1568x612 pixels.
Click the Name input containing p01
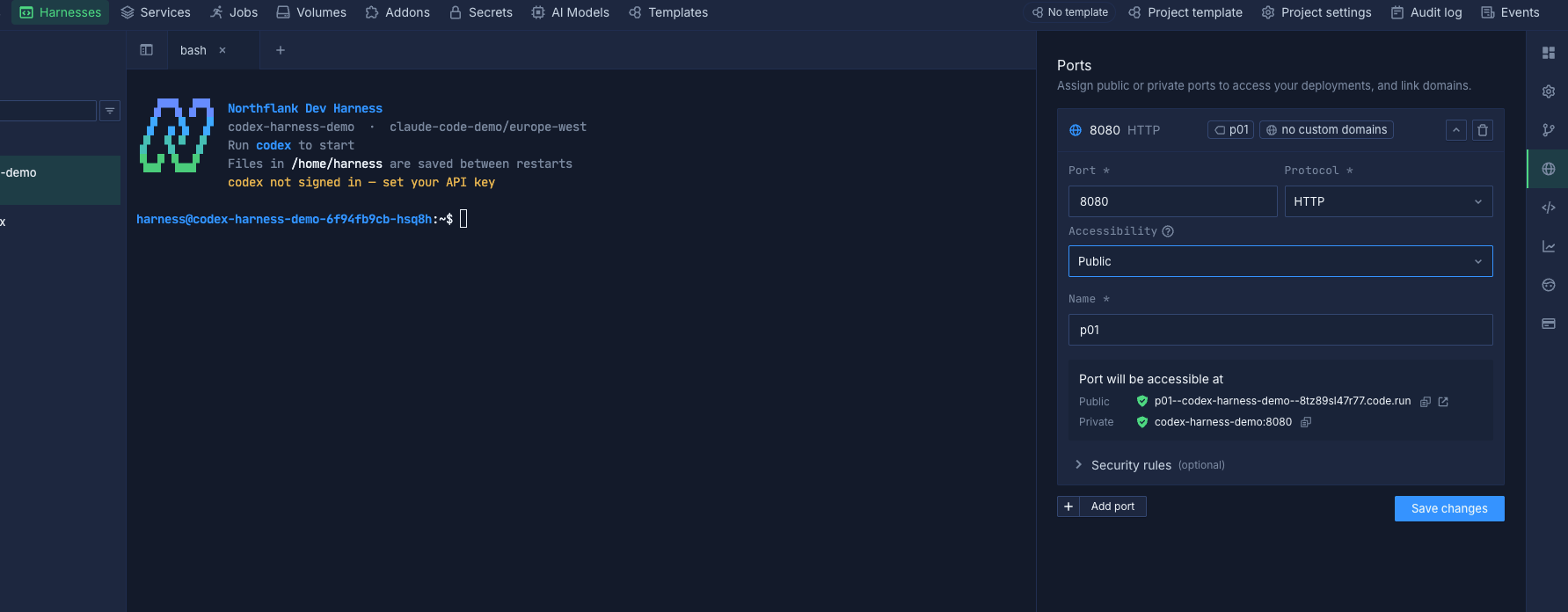point(1280,330)
